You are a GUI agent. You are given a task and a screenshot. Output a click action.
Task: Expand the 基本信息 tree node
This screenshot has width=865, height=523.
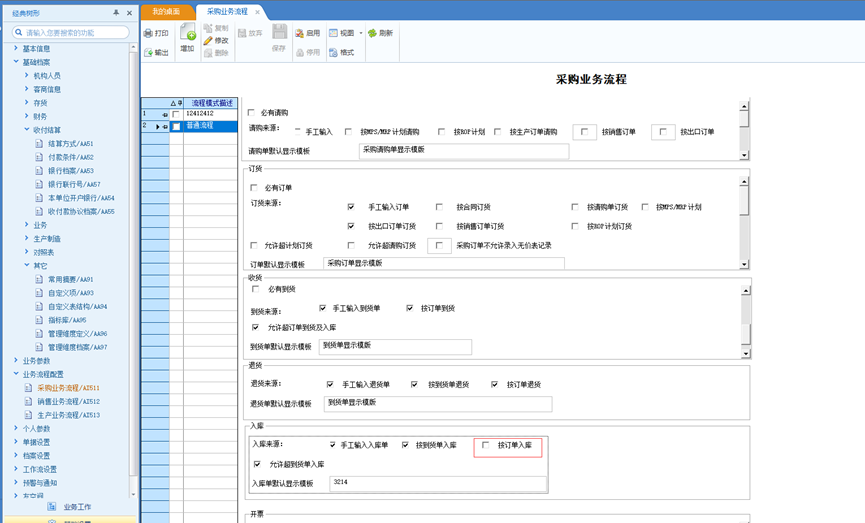point(16,49)
